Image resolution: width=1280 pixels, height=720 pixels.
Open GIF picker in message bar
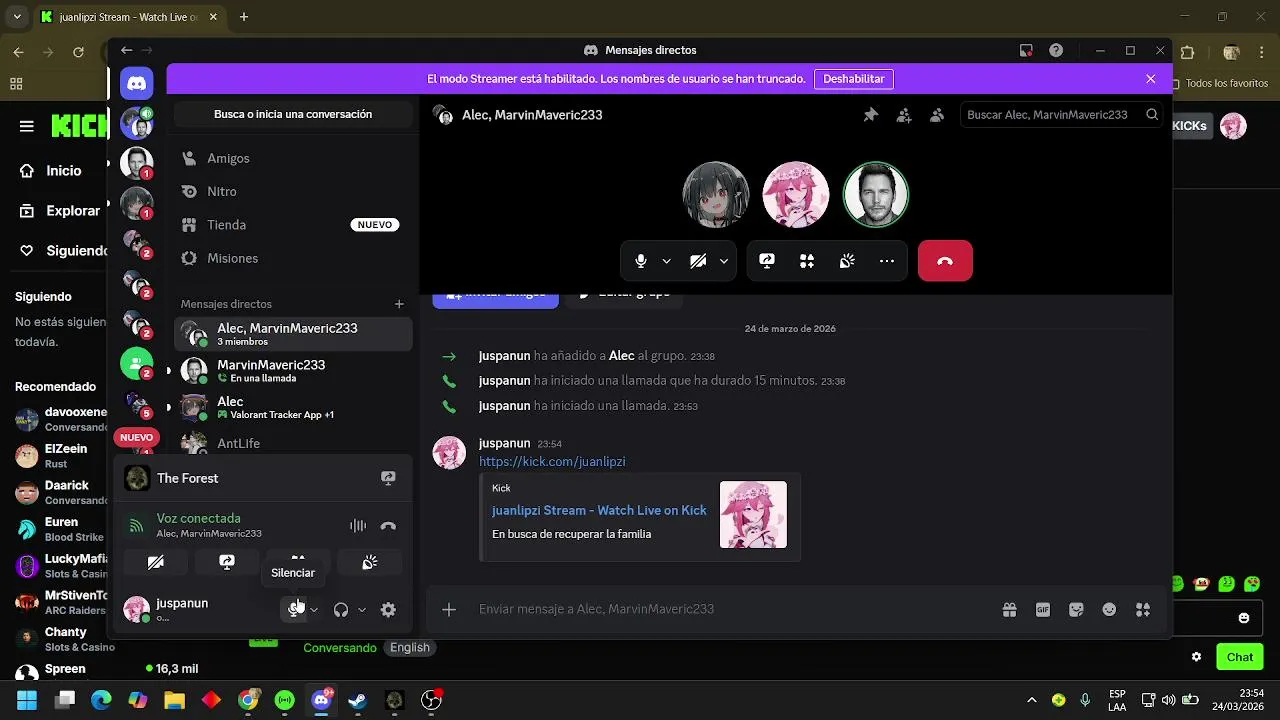1043,609
